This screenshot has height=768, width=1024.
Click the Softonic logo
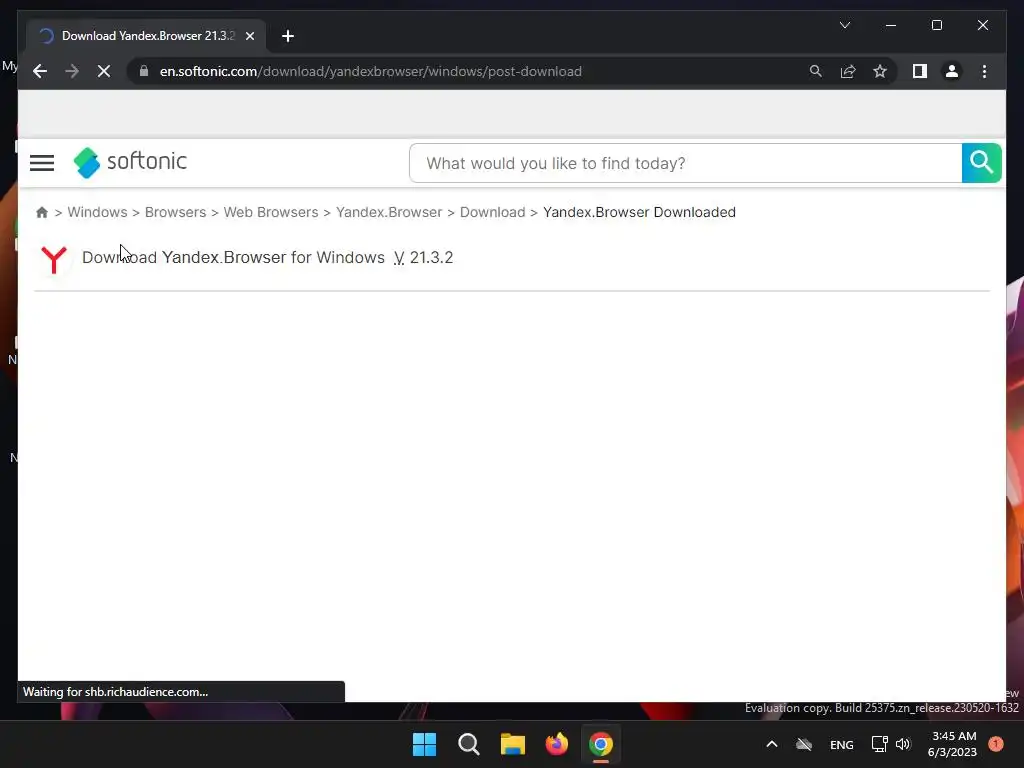(131, 162)
